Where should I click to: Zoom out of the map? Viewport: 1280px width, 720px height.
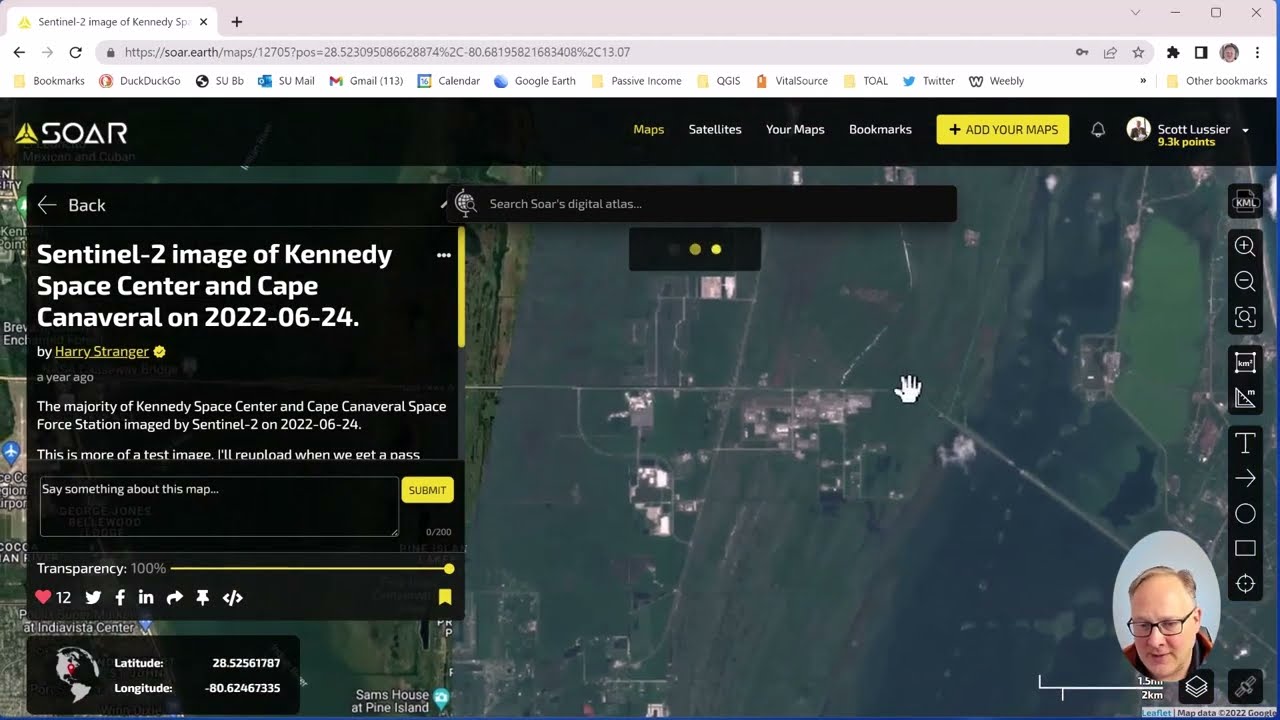[x=1245, y=281]
